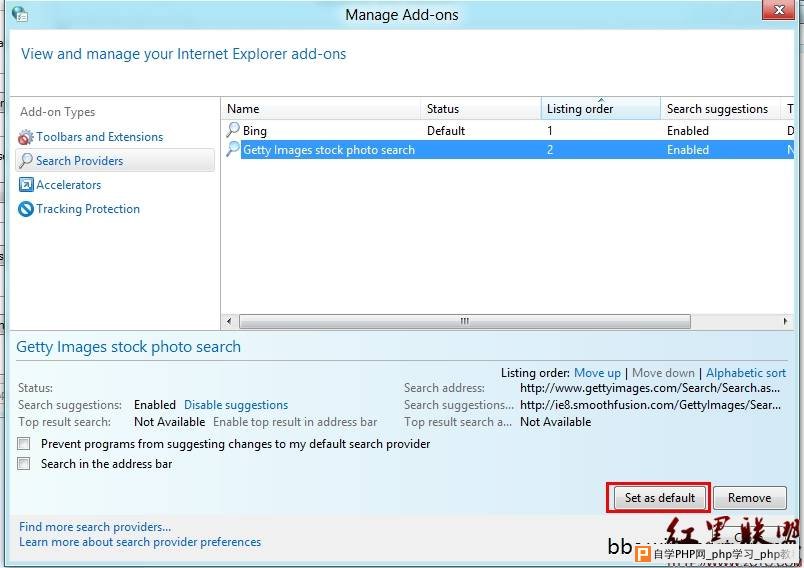Click the Bing search provider icon
Image resolution: width=804 pixels, height=568 pixels.
pyautogui.click(x=233, y=130)
